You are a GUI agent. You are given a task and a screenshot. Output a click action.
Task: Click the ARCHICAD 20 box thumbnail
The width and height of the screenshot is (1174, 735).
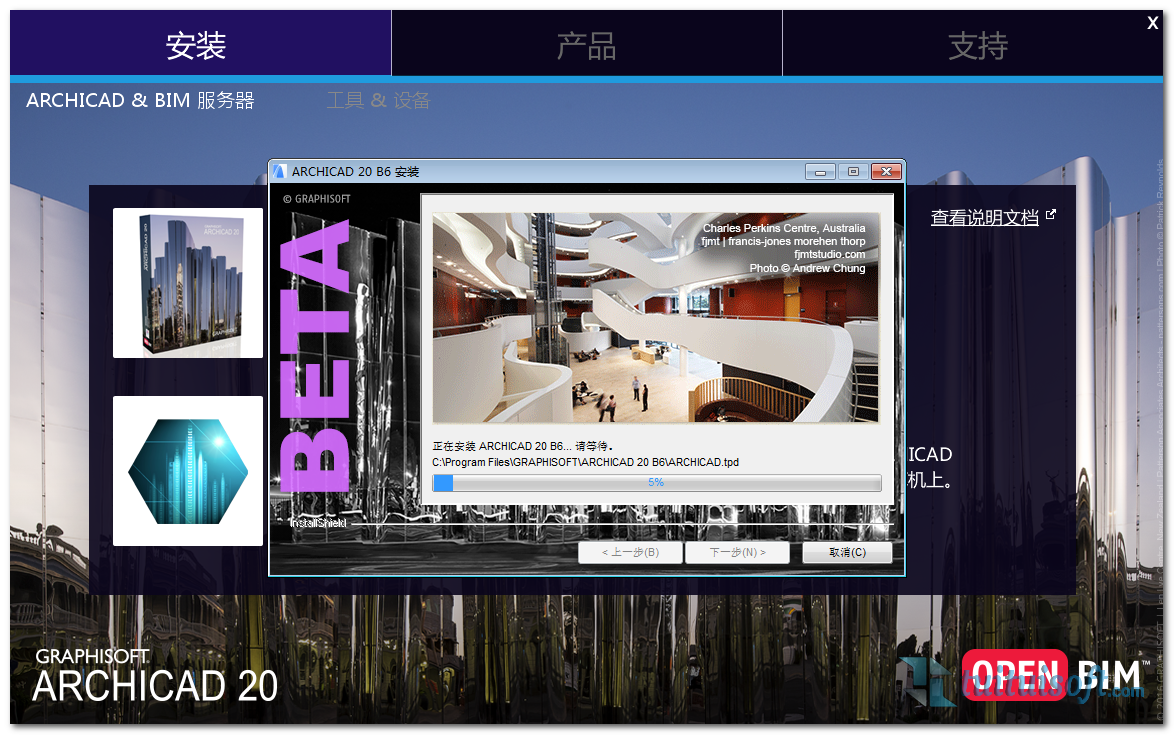tap(188, 283)
